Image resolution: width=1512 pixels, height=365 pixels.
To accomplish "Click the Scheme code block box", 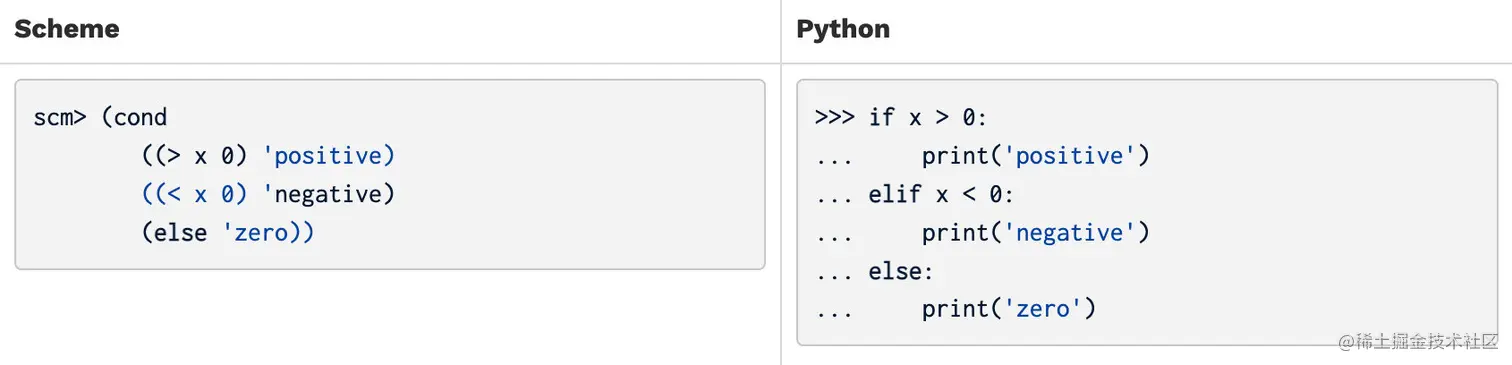I will (390, 174).
